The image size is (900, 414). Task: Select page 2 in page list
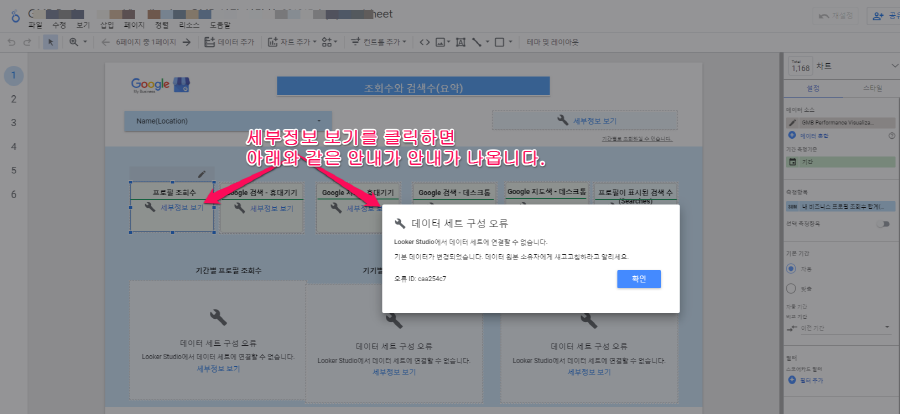click(x=14, y=99)
